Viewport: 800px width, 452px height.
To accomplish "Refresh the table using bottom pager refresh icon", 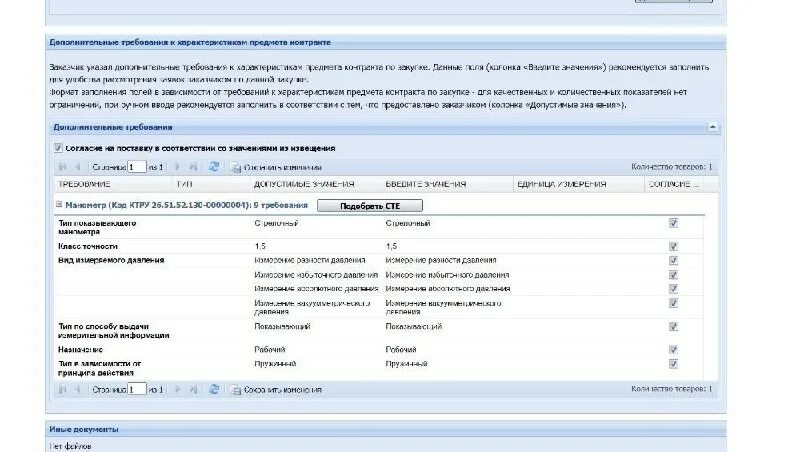I will [214, 390].
